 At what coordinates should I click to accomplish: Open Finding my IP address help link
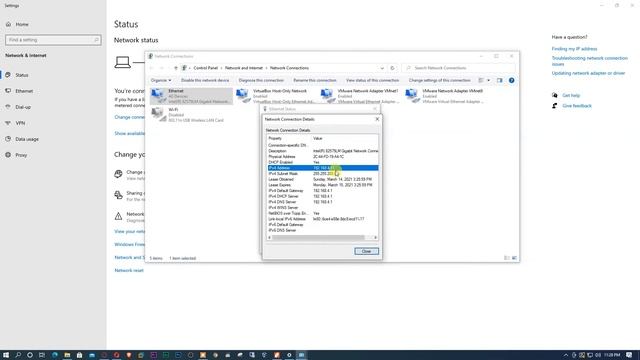pos(574,49)
